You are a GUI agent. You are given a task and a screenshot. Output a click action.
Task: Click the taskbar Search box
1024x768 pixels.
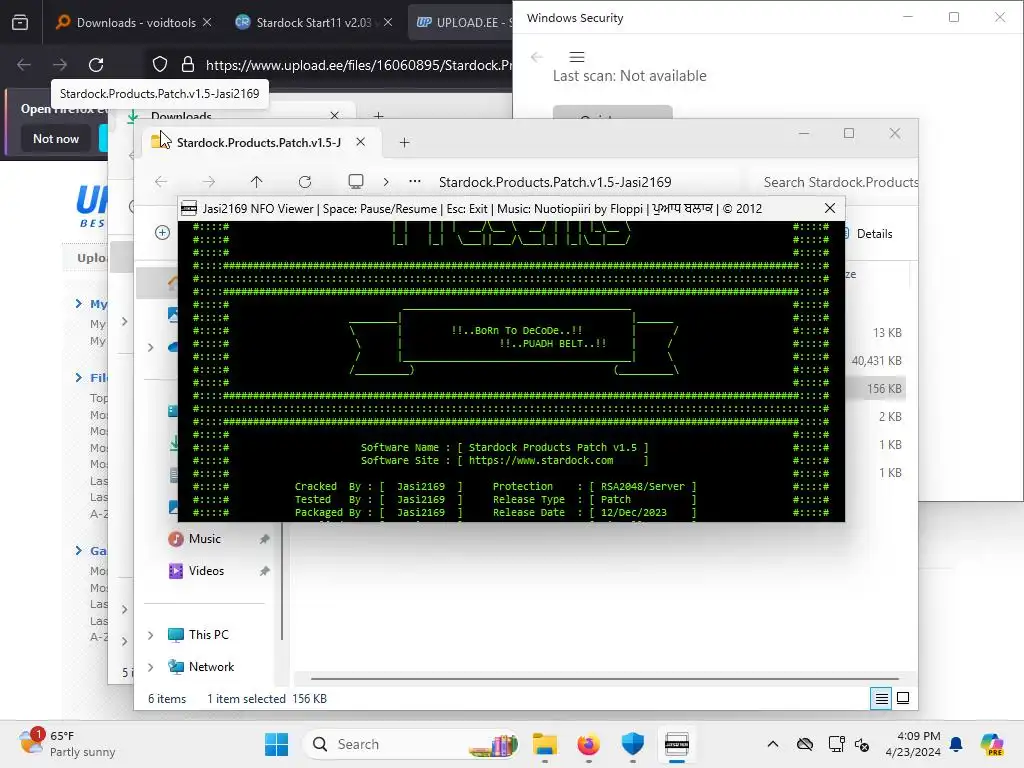(411, 744)
